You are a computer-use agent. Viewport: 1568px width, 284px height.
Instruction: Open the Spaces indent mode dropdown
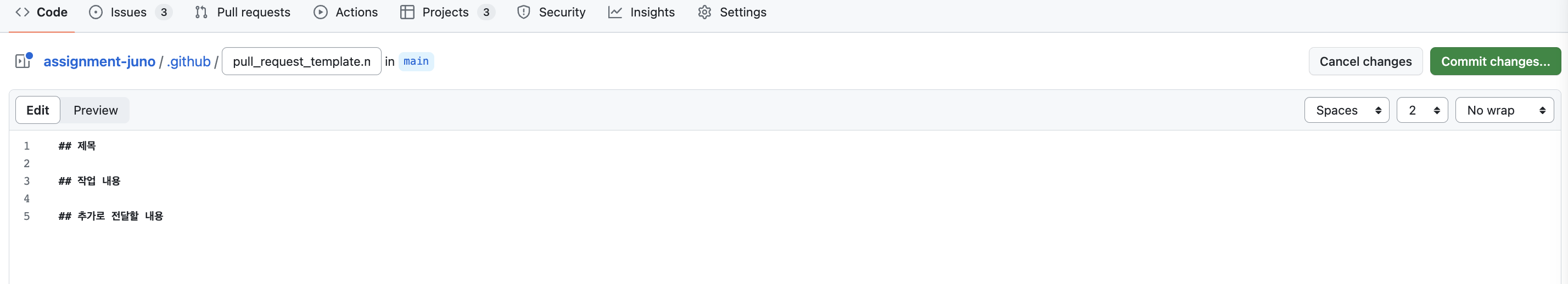click(1346, 110)
